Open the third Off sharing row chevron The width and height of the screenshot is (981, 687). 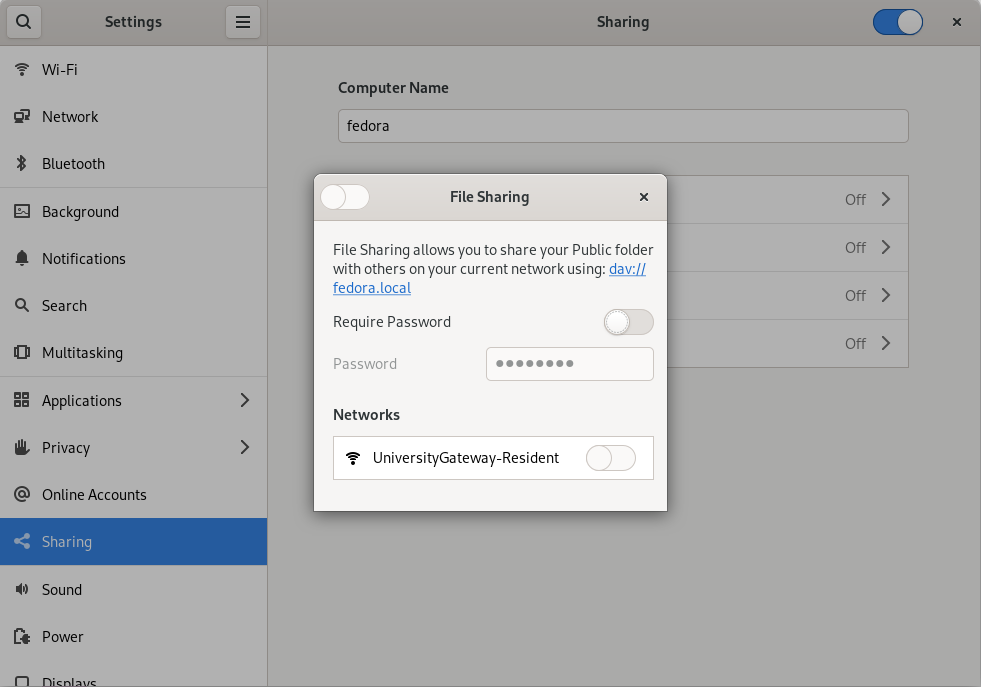point(886,295)
